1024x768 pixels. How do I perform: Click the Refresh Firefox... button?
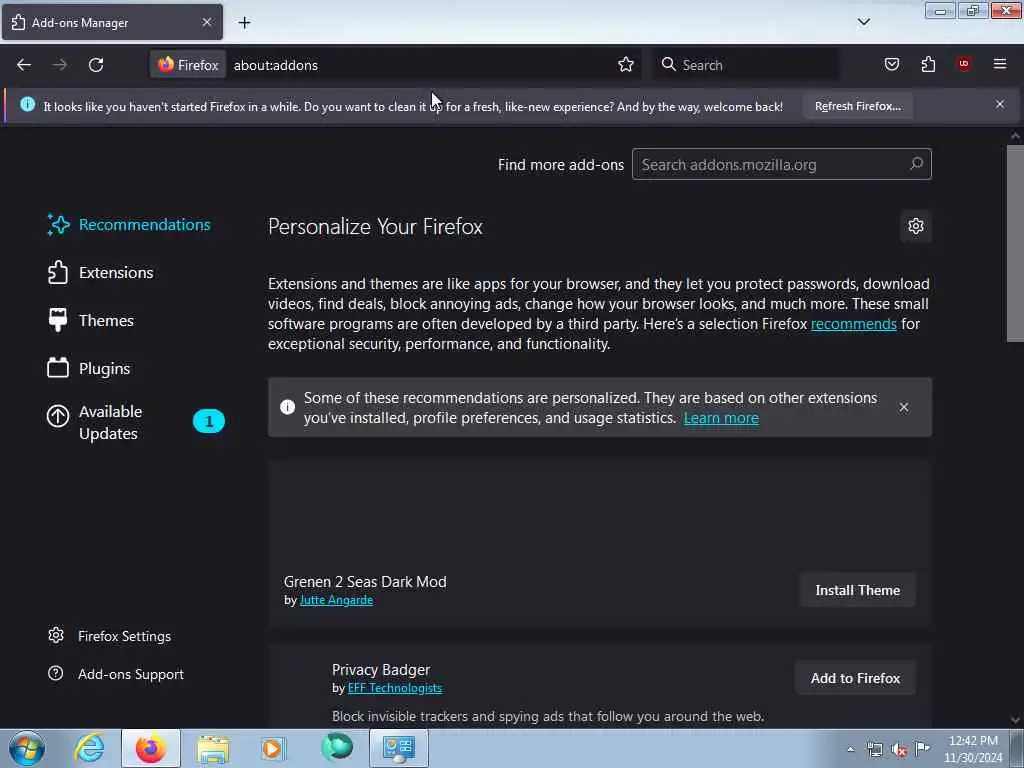pyautogui.click(x=857, y=106)
